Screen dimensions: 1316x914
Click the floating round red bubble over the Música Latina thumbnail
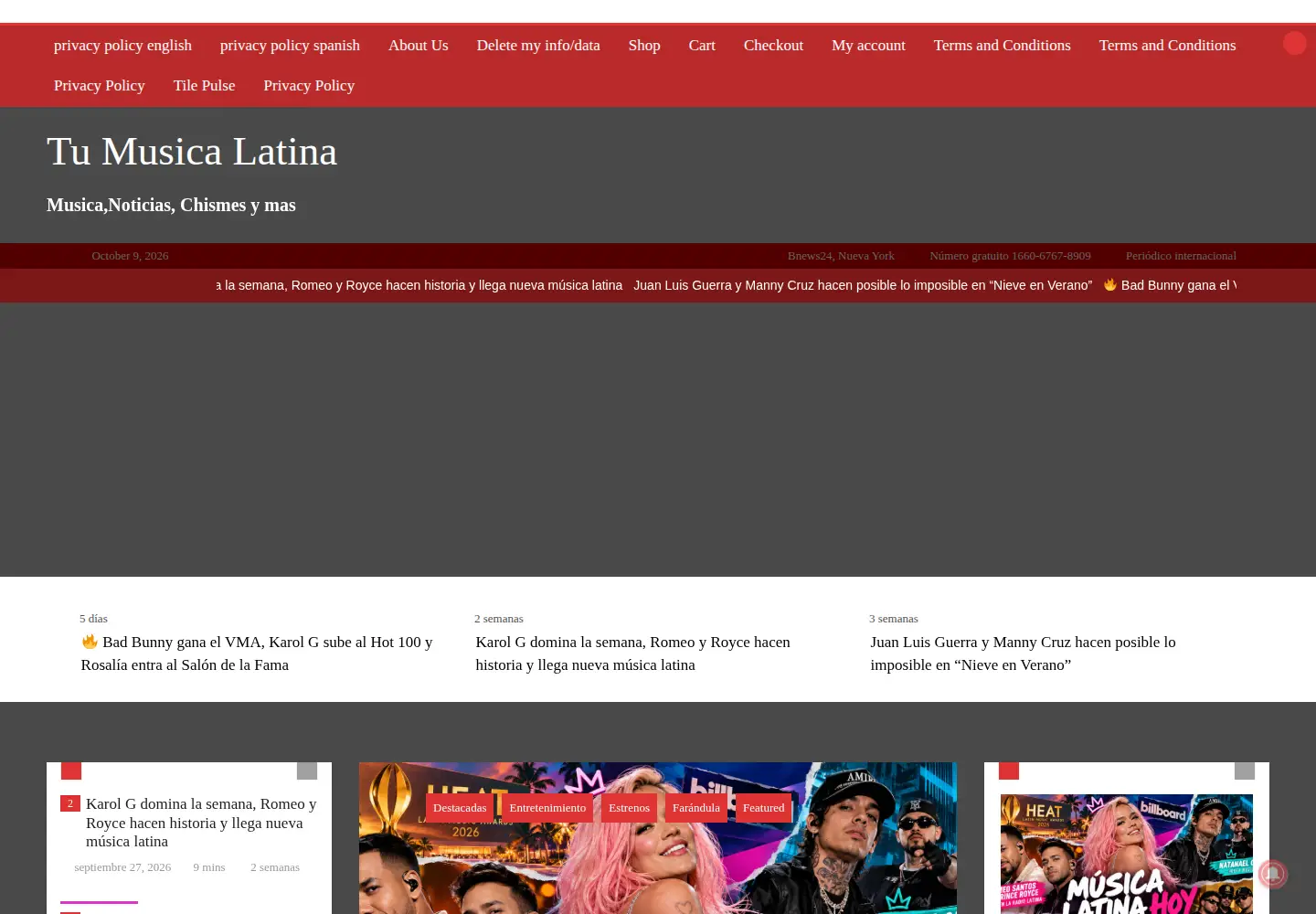[x=1272, y=874]
